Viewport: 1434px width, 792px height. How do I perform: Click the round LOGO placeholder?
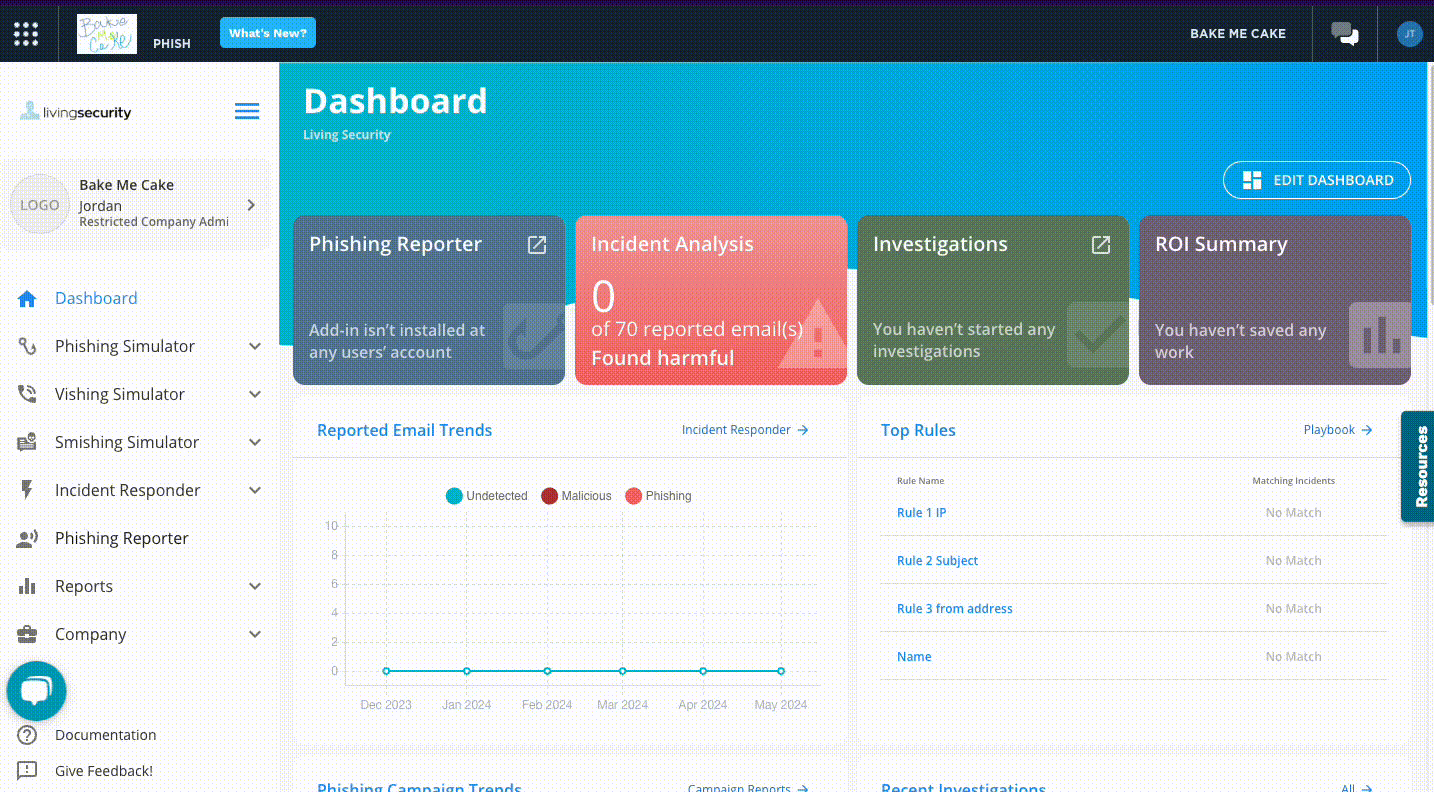tap(40, 205)
